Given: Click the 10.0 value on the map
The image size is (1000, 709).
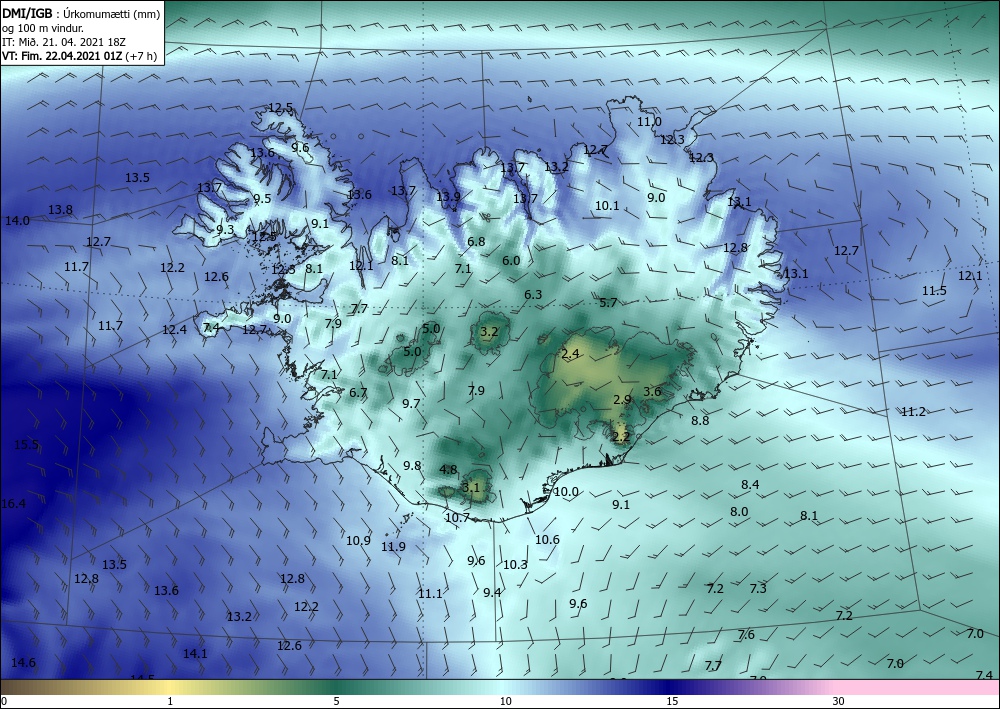Looking at the screenshot, I should (566, 492).
